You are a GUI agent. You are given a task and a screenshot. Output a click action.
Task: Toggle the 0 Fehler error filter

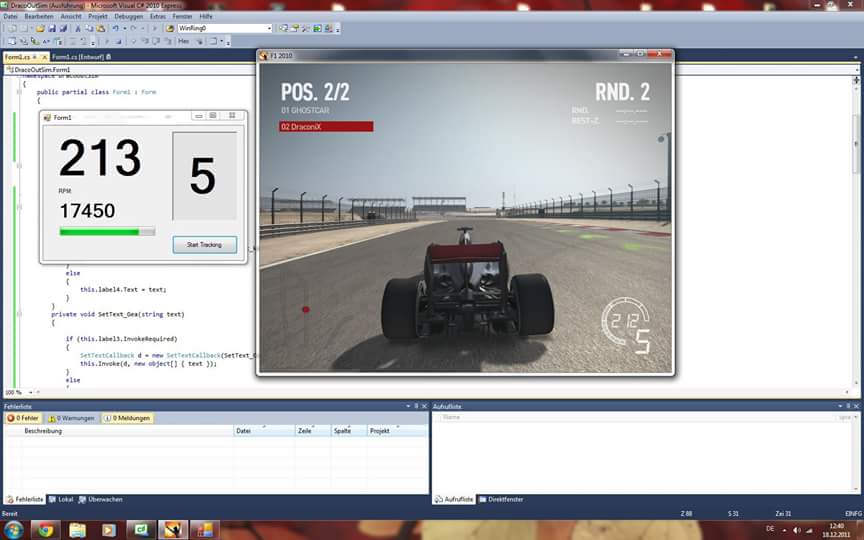tap(23, 418)
